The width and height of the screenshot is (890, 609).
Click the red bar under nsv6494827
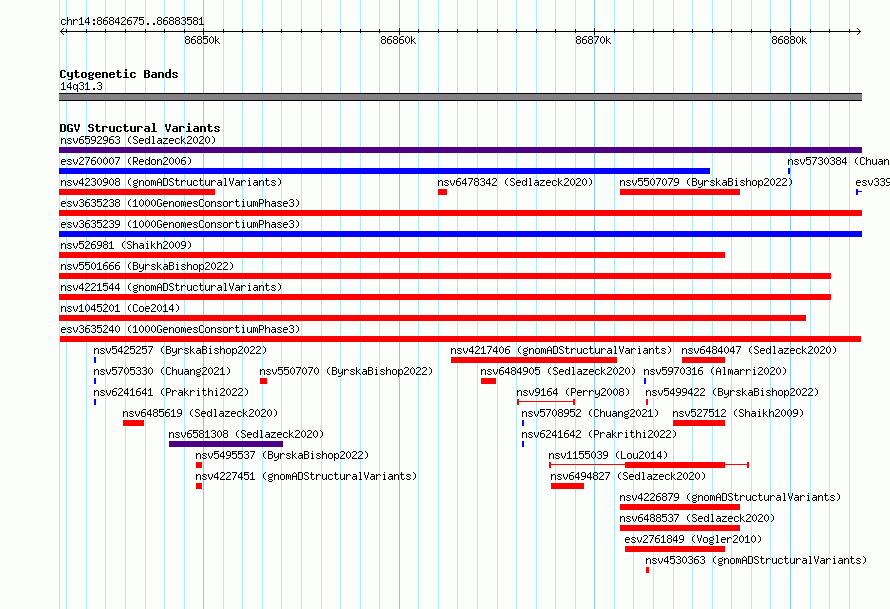(567, 486)
